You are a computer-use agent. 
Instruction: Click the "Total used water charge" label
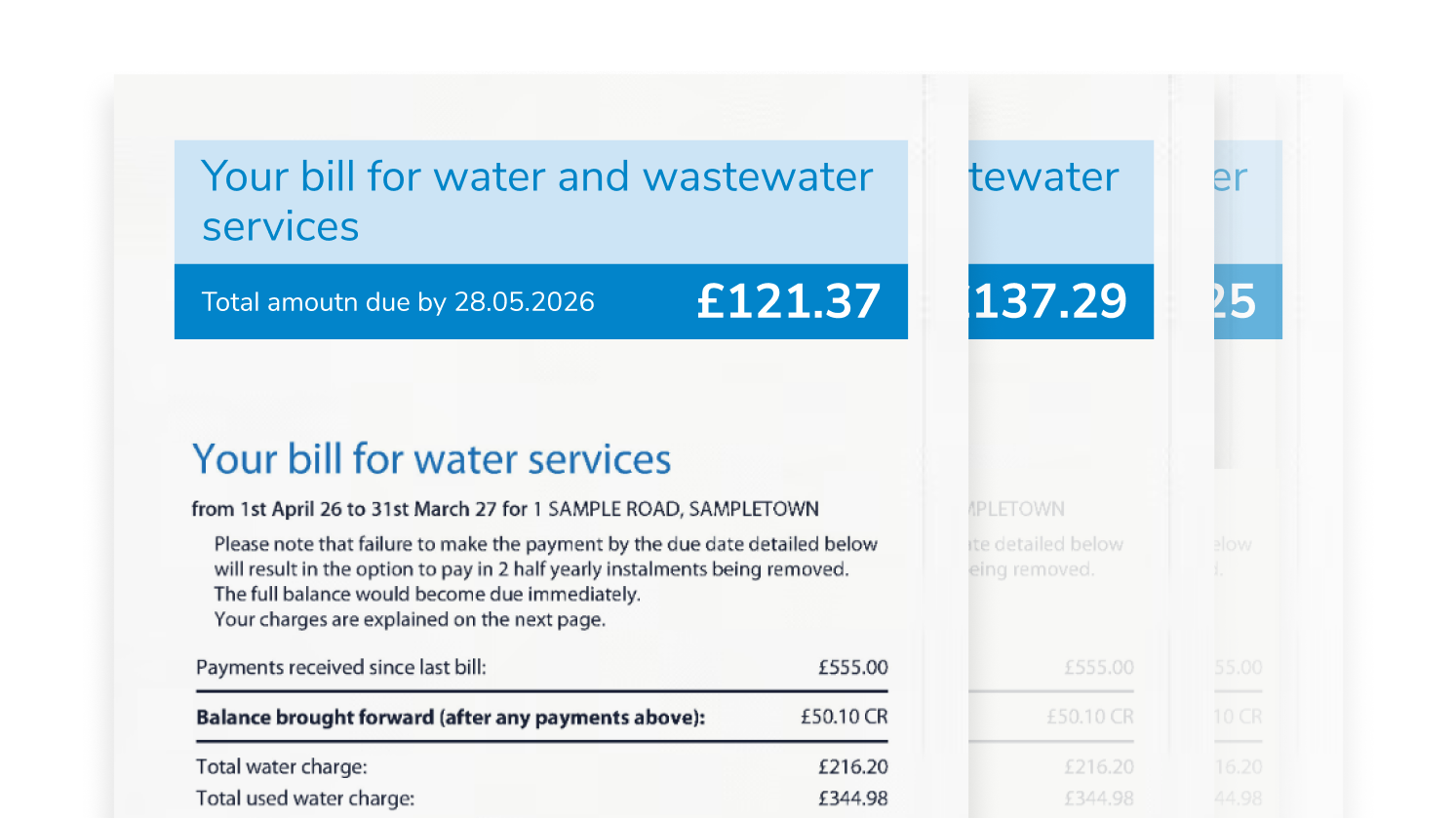click(x=304, y=799)
